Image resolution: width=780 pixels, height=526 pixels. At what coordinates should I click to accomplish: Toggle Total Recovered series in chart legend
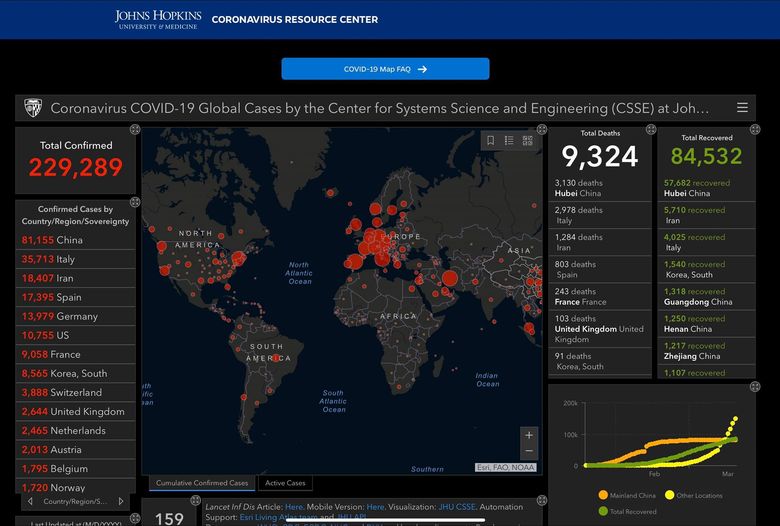[627, 511]
